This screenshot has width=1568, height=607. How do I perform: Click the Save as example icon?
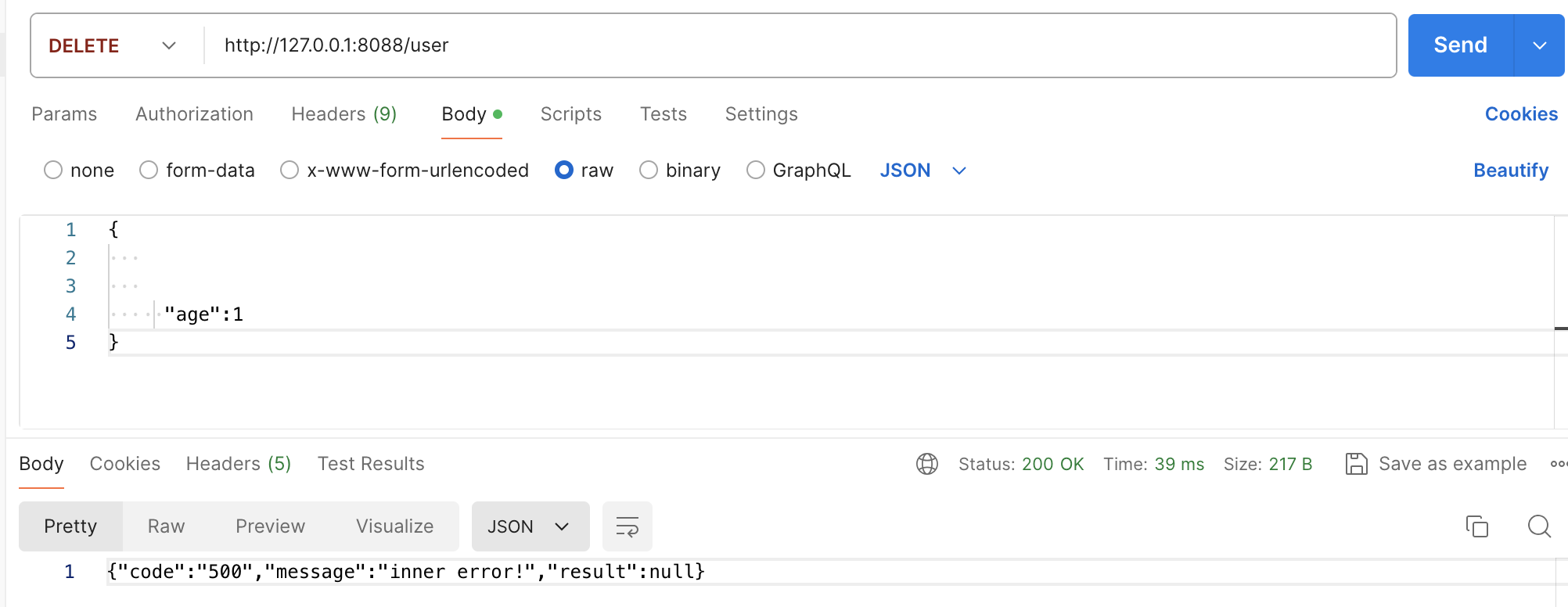1356,464
